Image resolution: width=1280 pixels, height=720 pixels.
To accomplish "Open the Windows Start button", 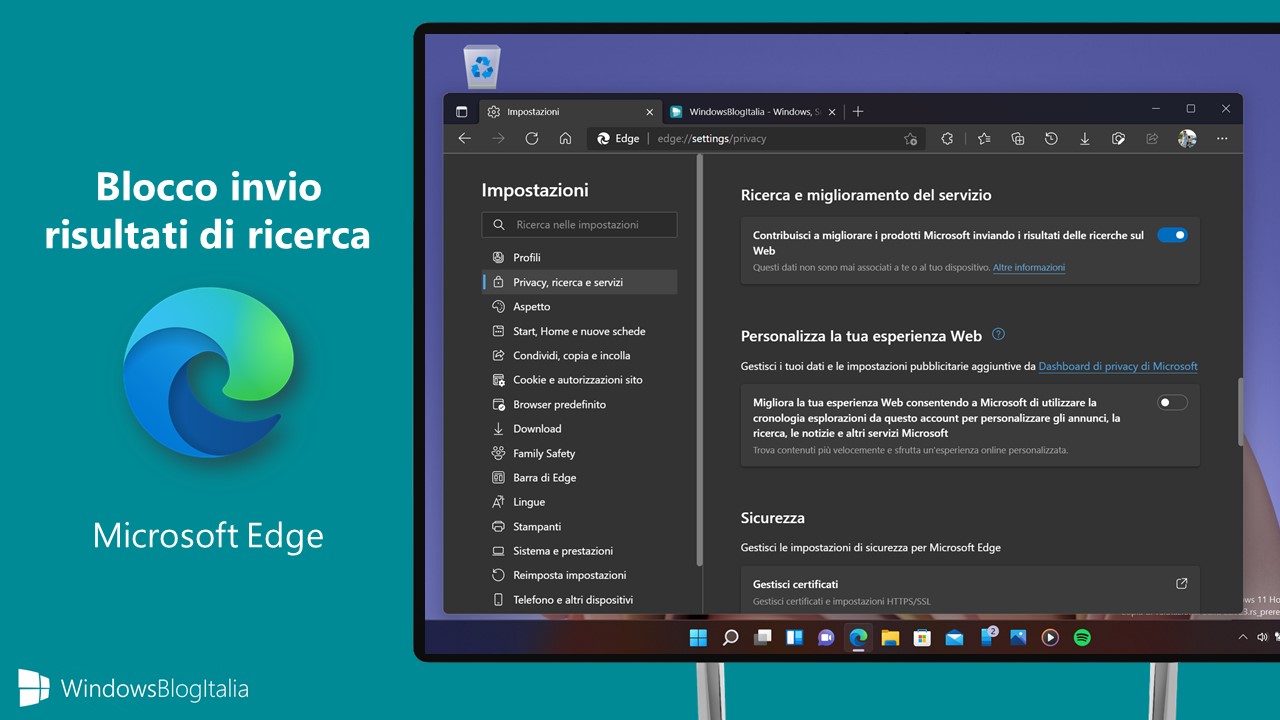I will tap(698, 637).
